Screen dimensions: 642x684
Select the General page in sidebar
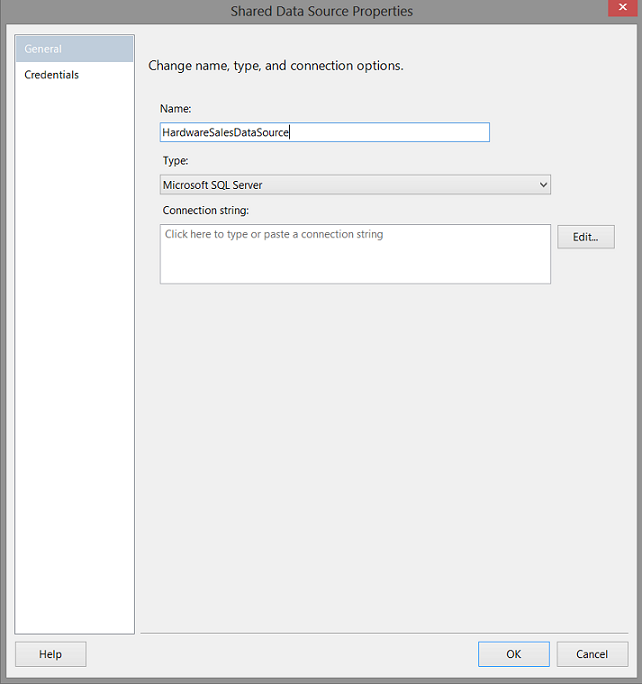coord(74,49)
